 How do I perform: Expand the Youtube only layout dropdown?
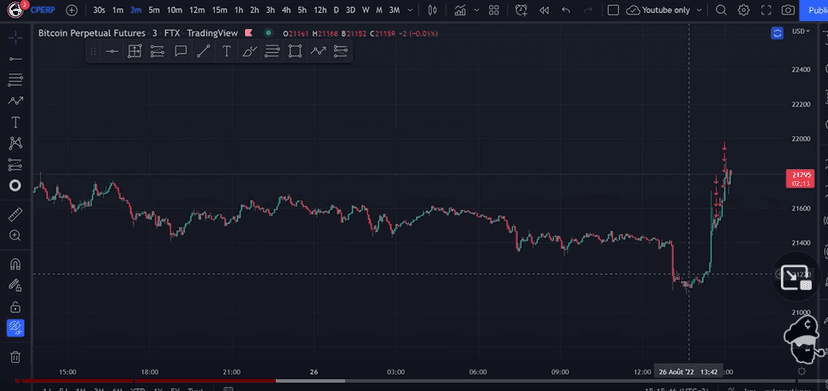coord(699,10)
